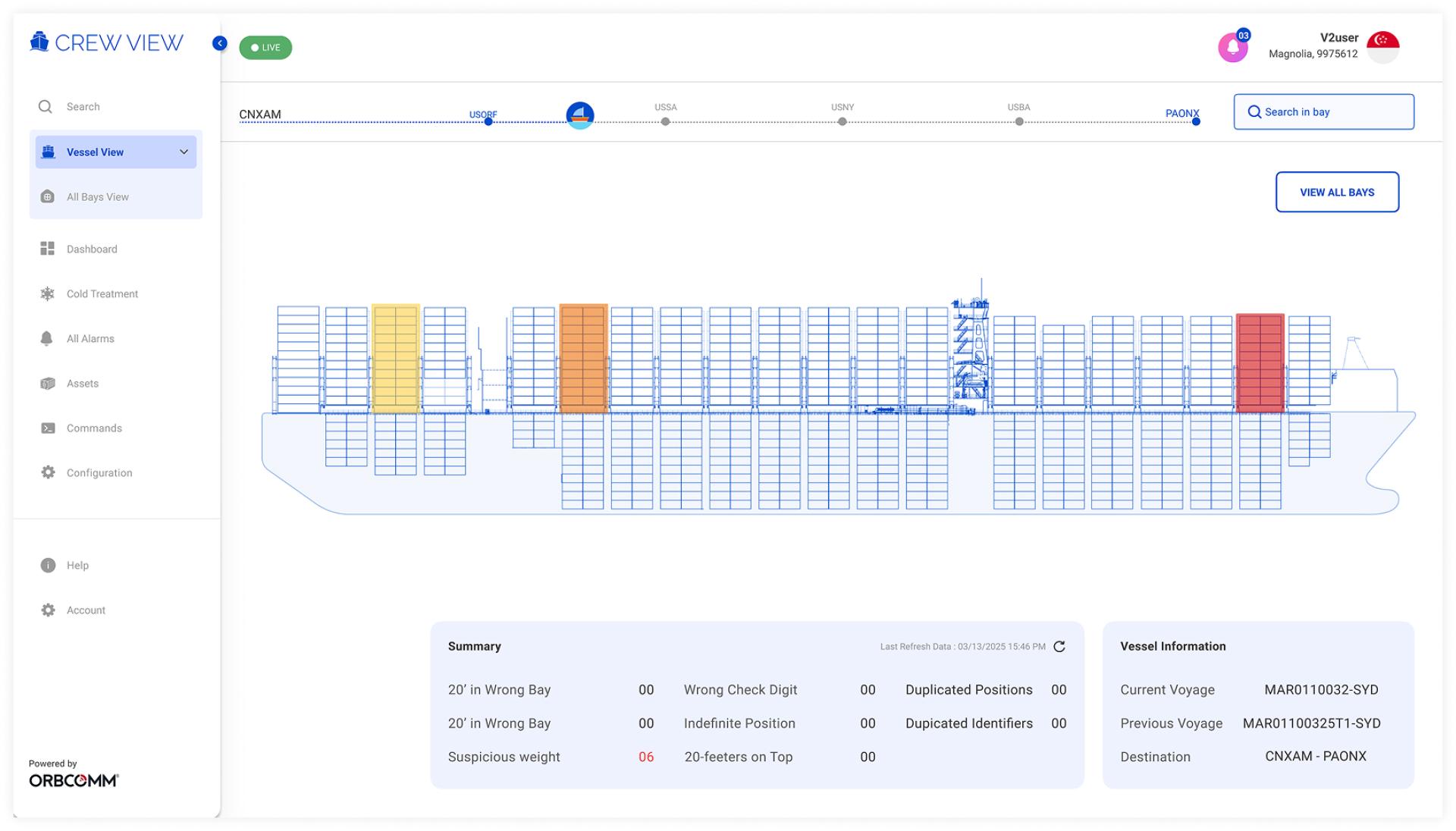Viewport: 1456px width, 831px height.
Task: Expand the Vessel View dropdown chevron
Action: coord(184,152)
